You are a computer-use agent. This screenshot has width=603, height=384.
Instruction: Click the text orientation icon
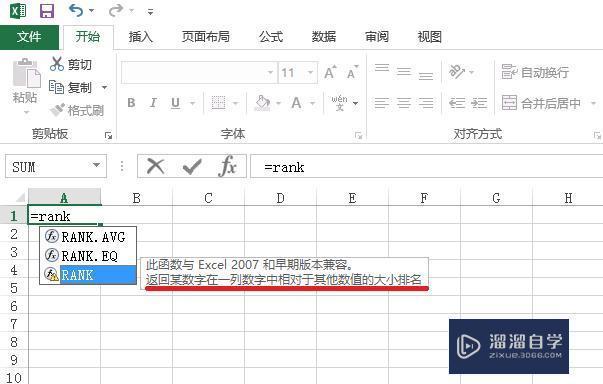pyautogui.click(x=457, y=72)
